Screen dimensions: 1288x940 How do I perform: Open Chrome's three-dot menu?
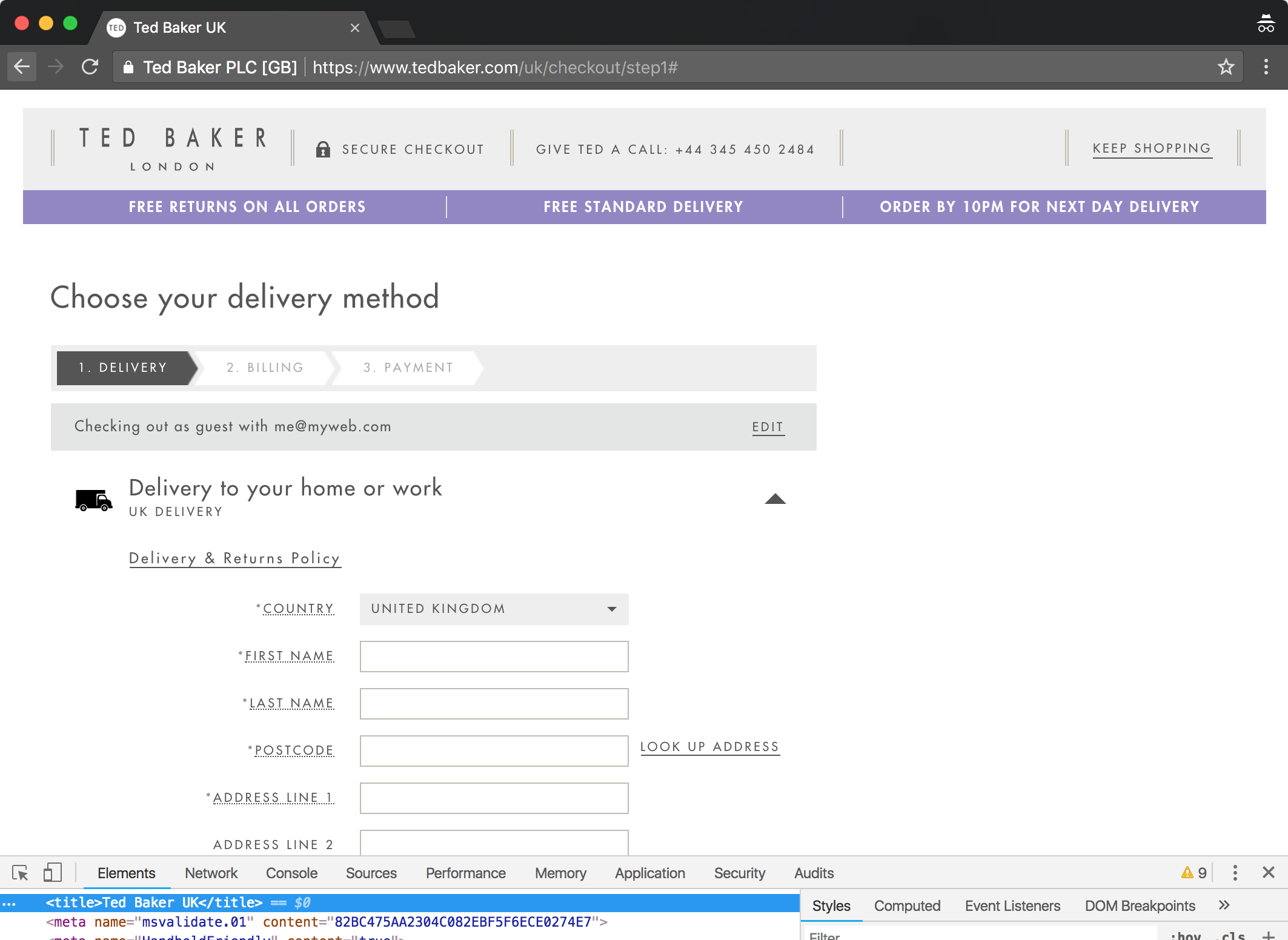click(x=1266, y=67)
